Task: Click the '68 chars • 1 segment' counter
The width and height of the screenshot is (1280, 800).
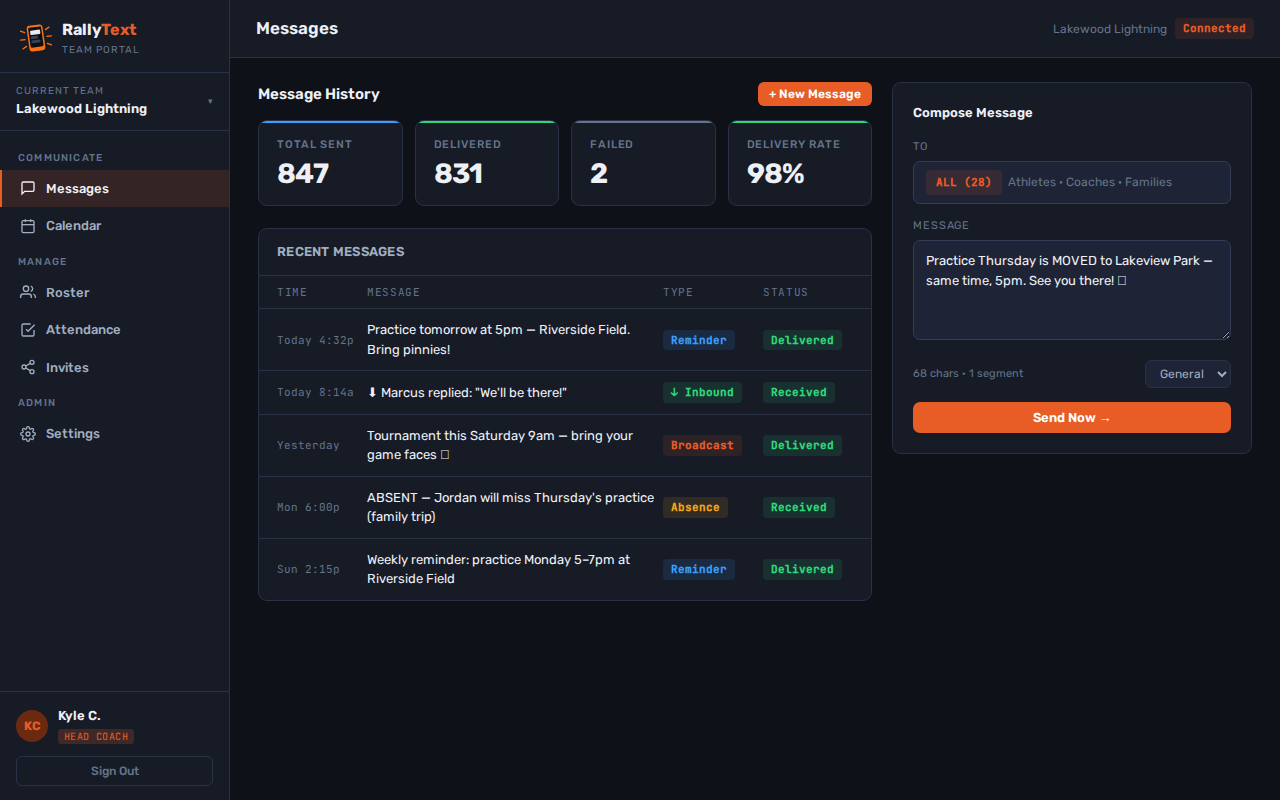Action: (968, 374)
